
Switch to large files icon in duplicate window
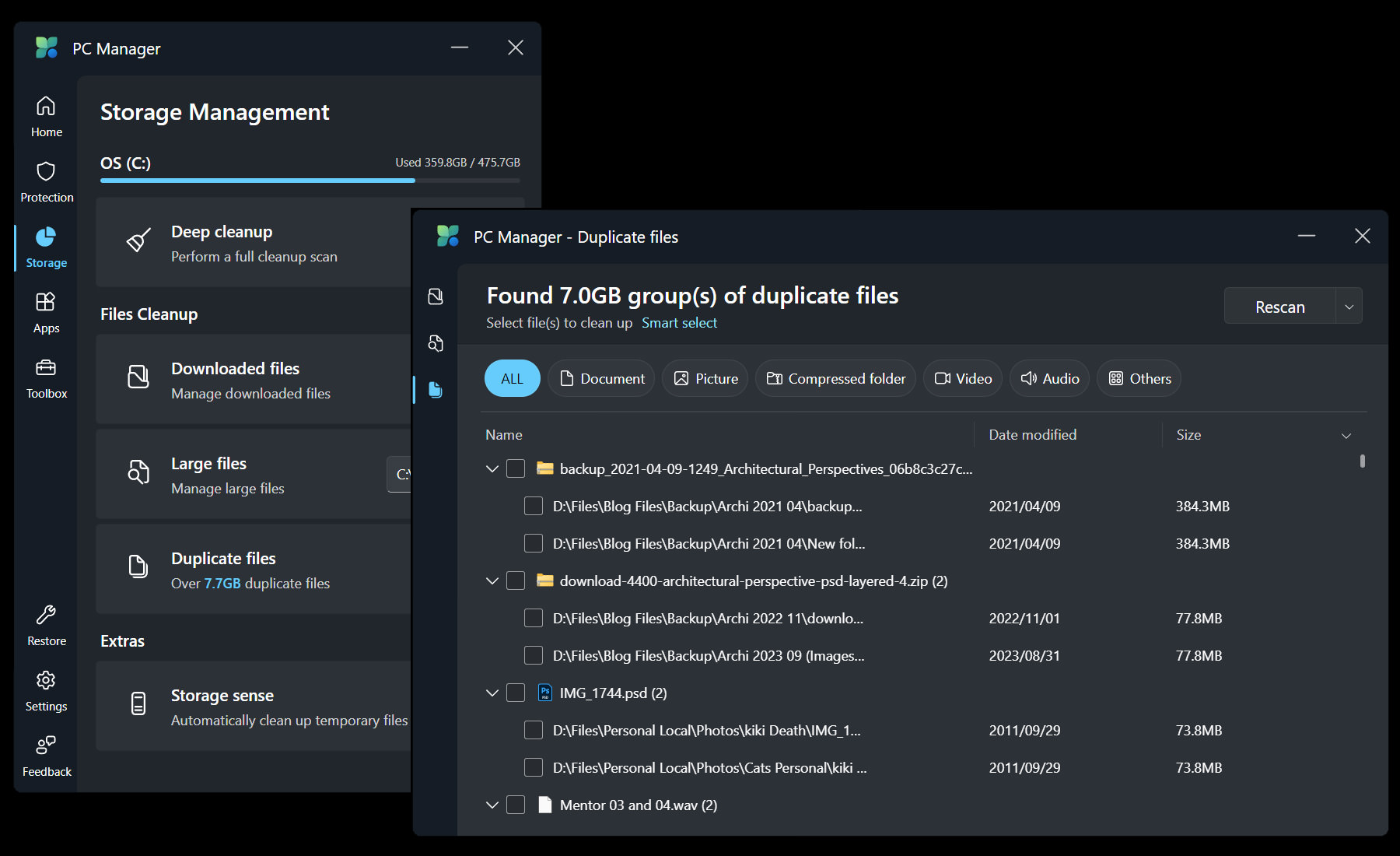point(436,343)
